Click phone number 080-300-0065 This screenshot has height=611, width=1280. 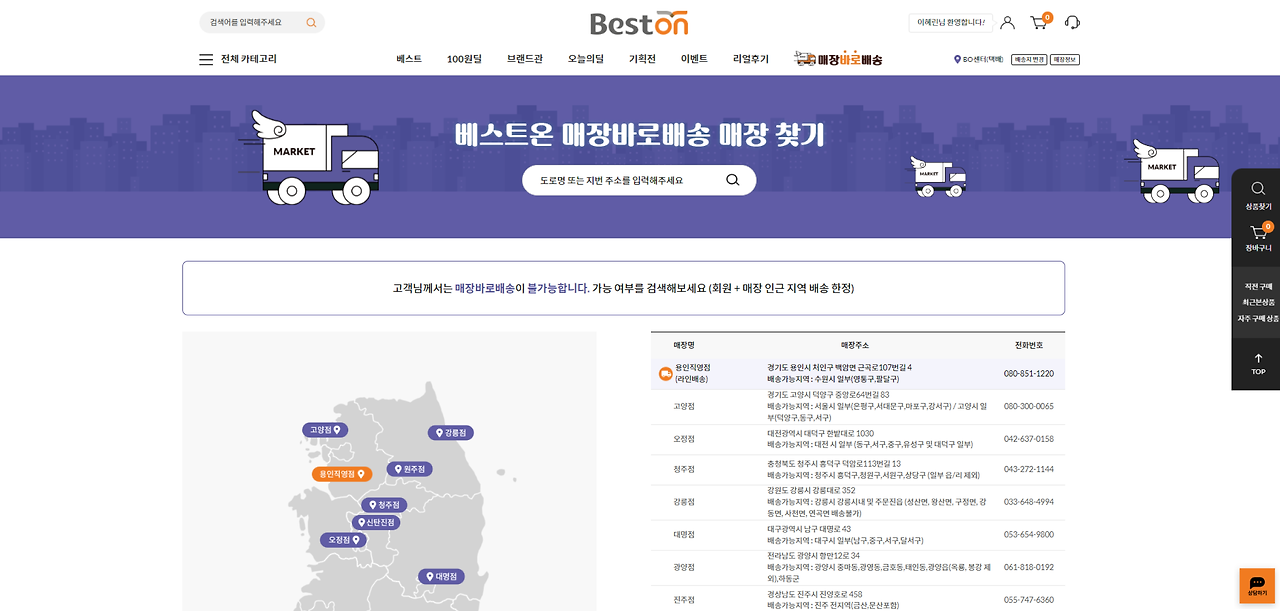[1029, 407]
